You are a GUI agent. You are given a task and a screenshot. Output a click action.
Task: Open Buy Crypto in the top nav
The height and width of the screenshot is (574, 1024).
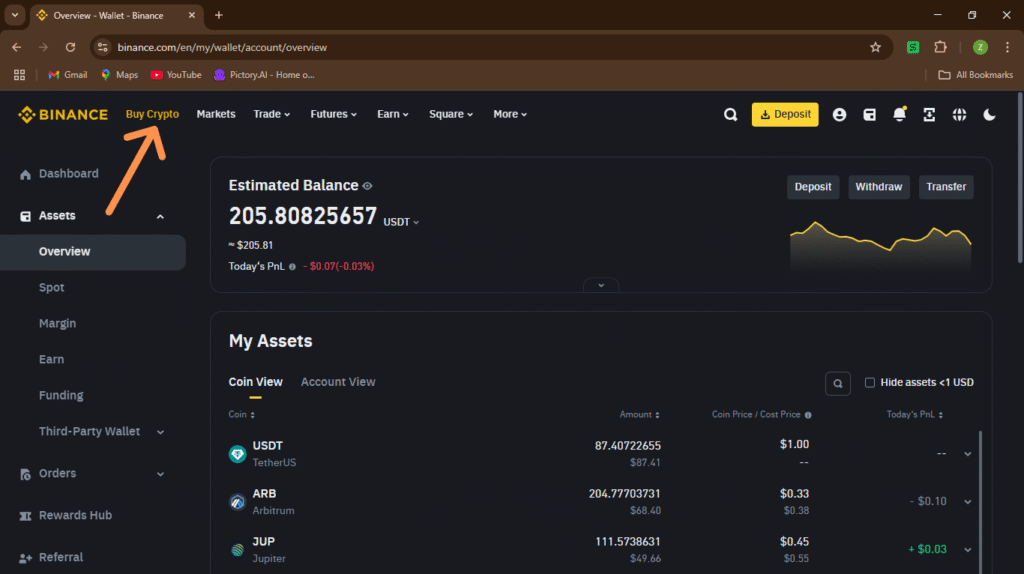pos(152,114)
